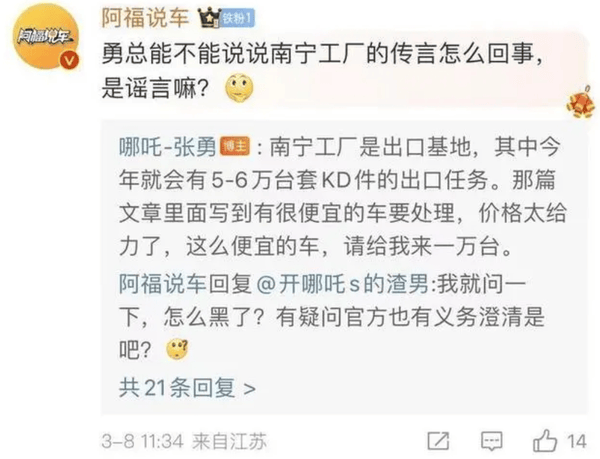600x459 pixels.
Task: Like the comment with thumbs-up
Action: tap(545, 440)
